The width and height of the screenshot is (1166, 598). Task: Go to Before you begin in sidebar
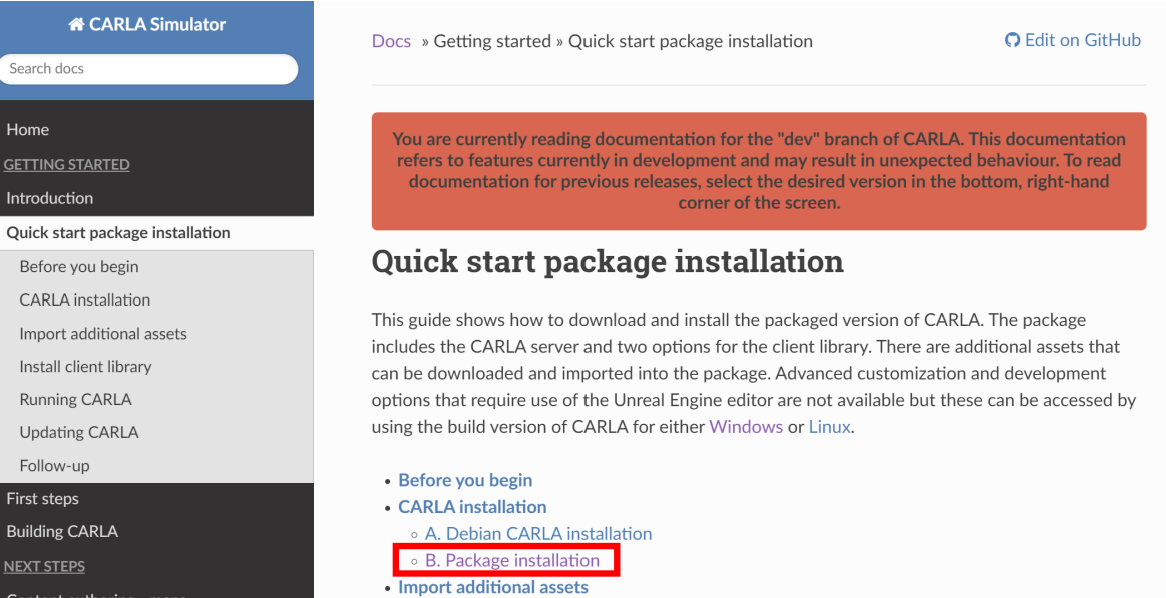[79, 266]
